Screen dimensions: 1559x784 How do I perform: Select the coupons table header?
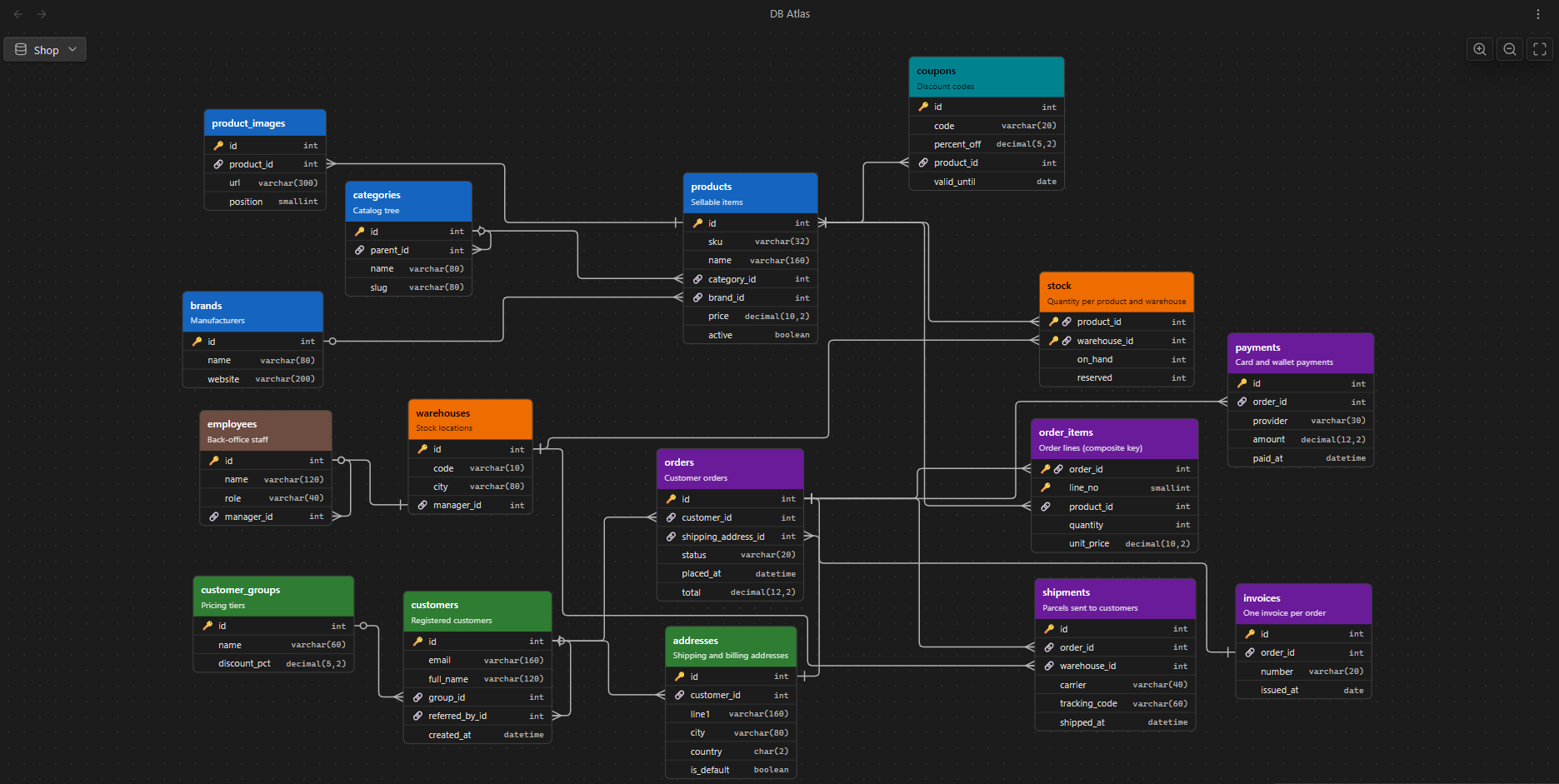(987, 77)
